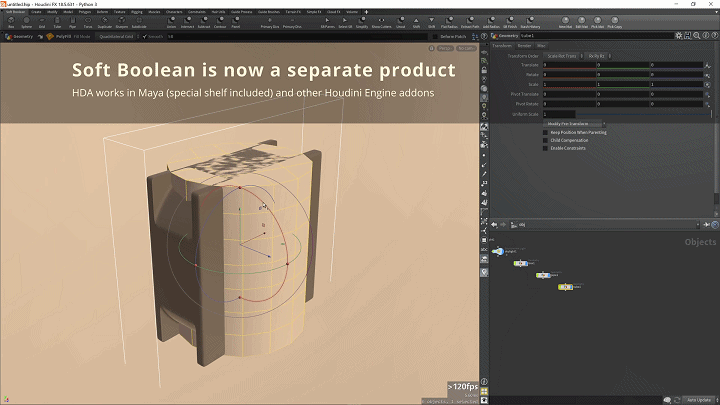
Task: Open the network path dropdown arrow
Action: pos(698,225)
